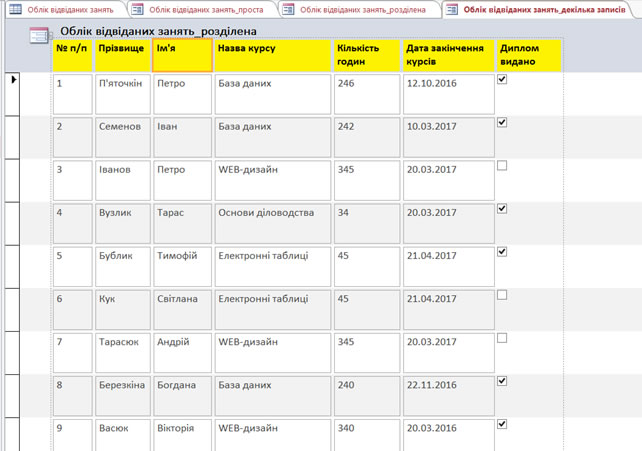This screenshot has height=451, width=642.
Task: Tick the diploma checkbox for Кук Світлана
Action: tap(502, 295)
